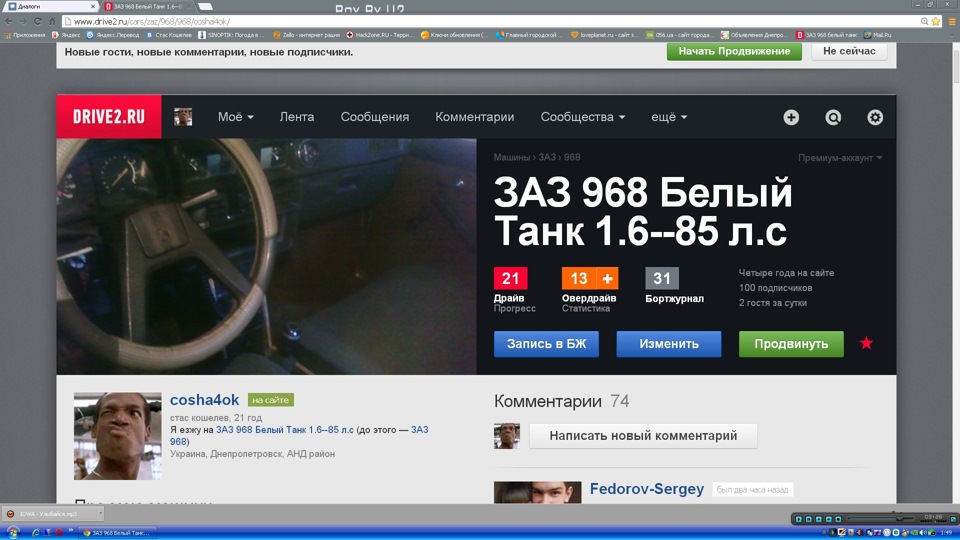Viewport: 960px width, 540px height.
Task: Open the car steering wheel photo
Action: (266, 257)
